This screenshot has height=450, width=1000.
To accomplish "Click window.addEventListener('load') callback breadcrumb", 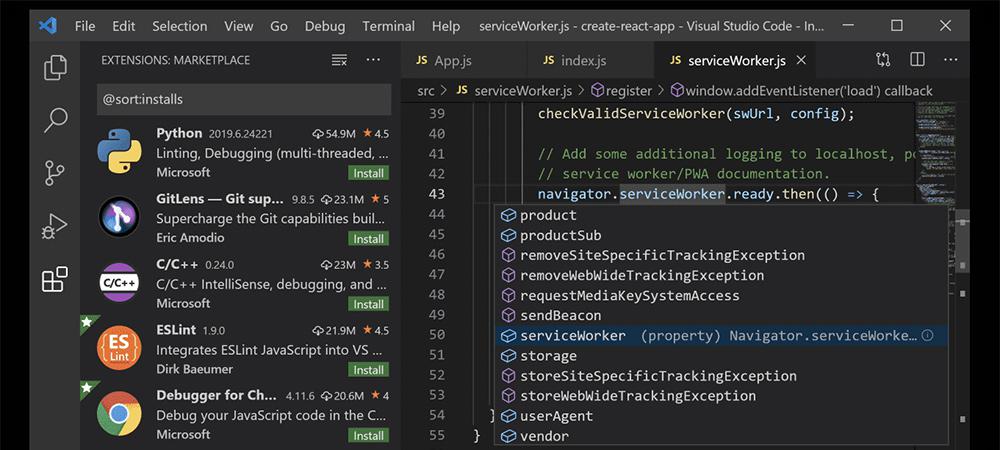I will coord(802,91).
